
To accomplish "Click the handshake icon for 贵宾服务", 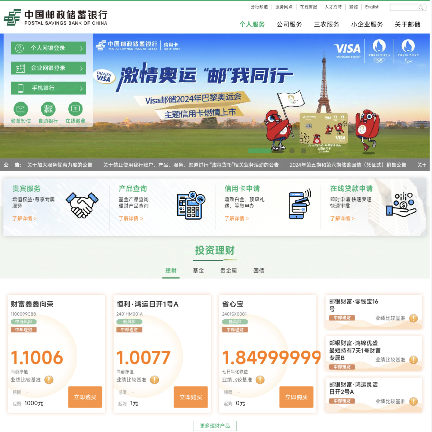I will point(82,205).
